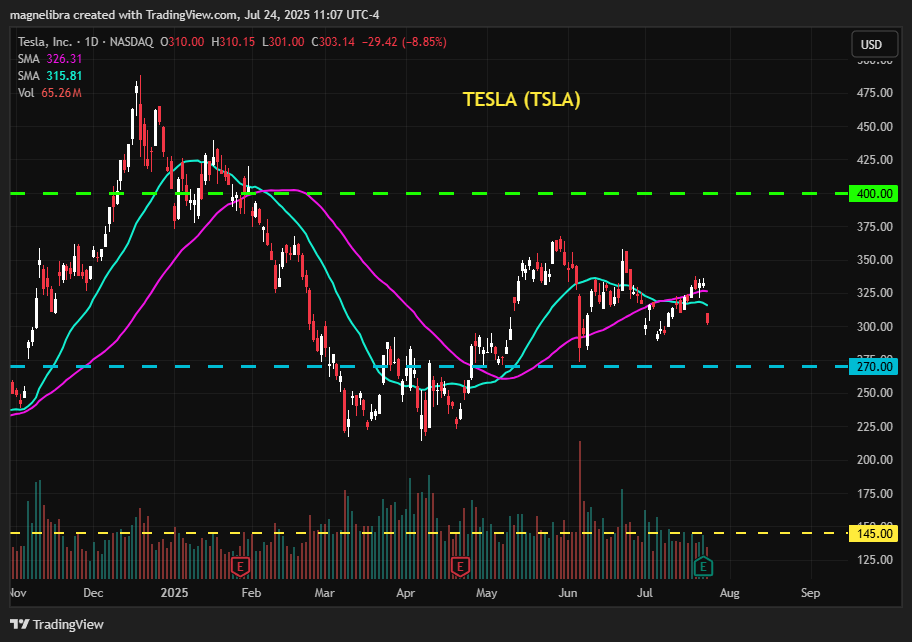The width and height of the screenshot is (912, 642).
Task: Click the green 400.00 price label
Action: point(874,193)
